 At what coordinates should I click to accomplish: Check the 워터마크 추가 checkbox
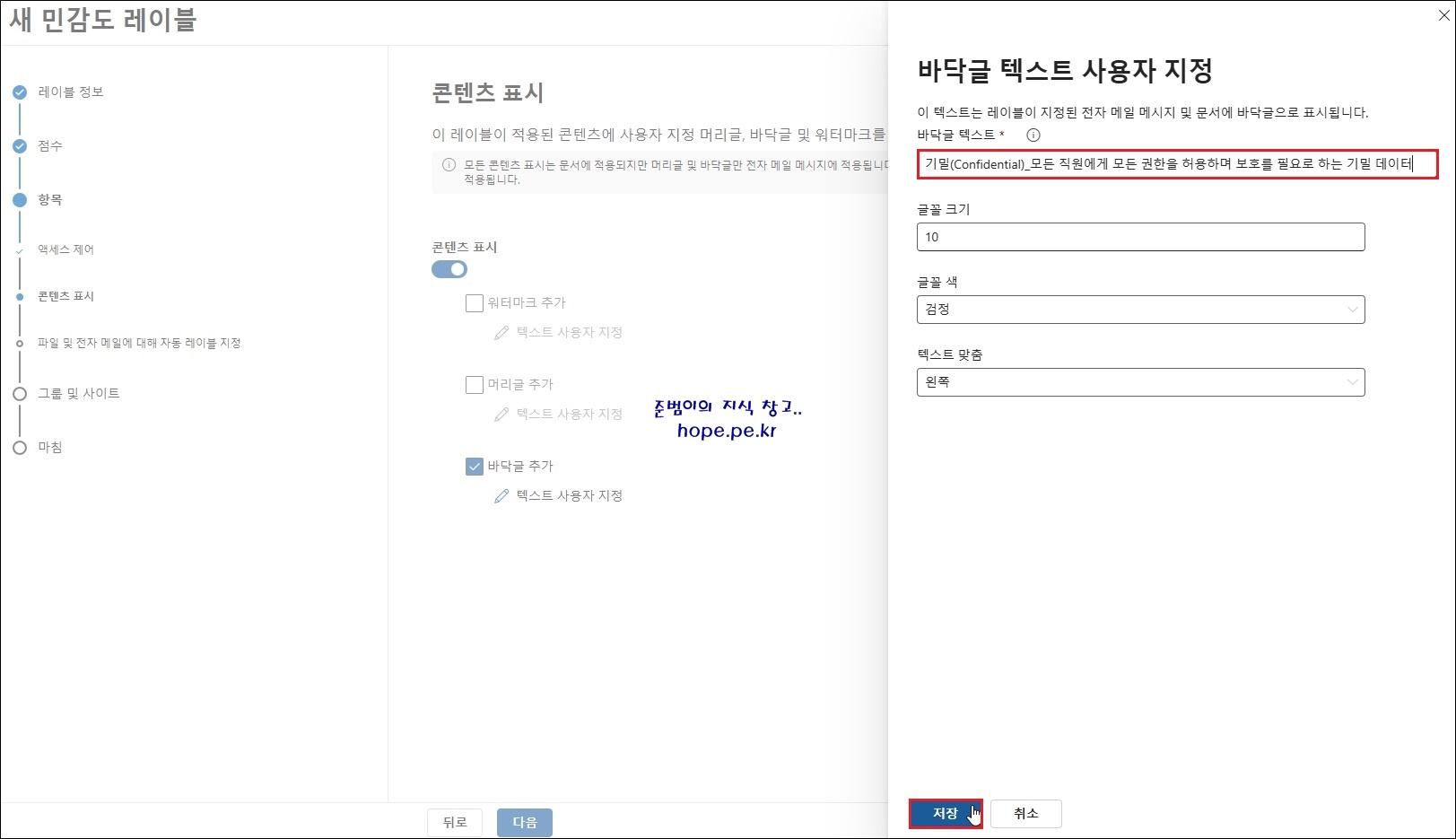pos(475,303)
